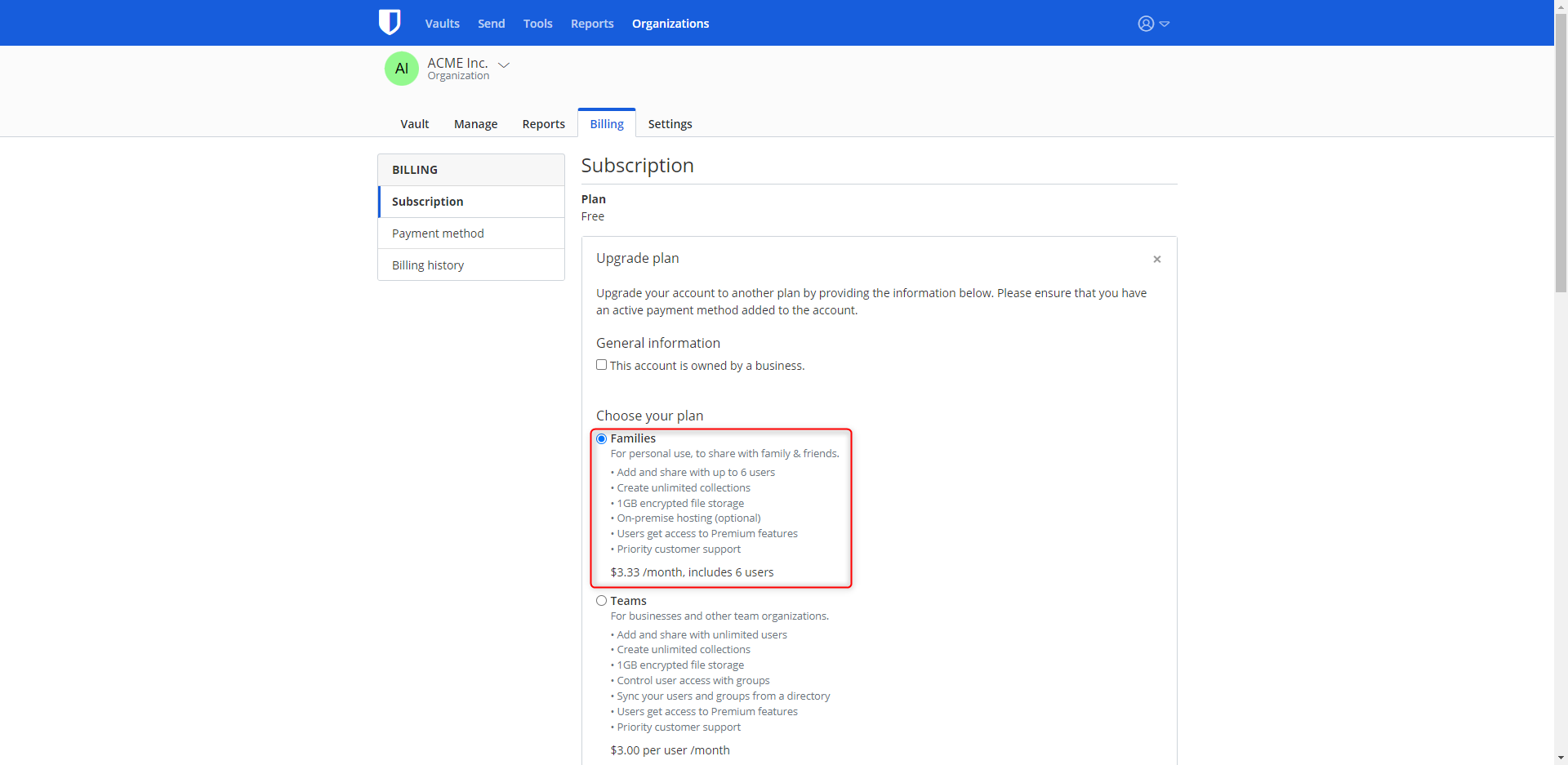Click 'Add and share with unlimited users'
The image size is (1568, 765).
point(702,635)
